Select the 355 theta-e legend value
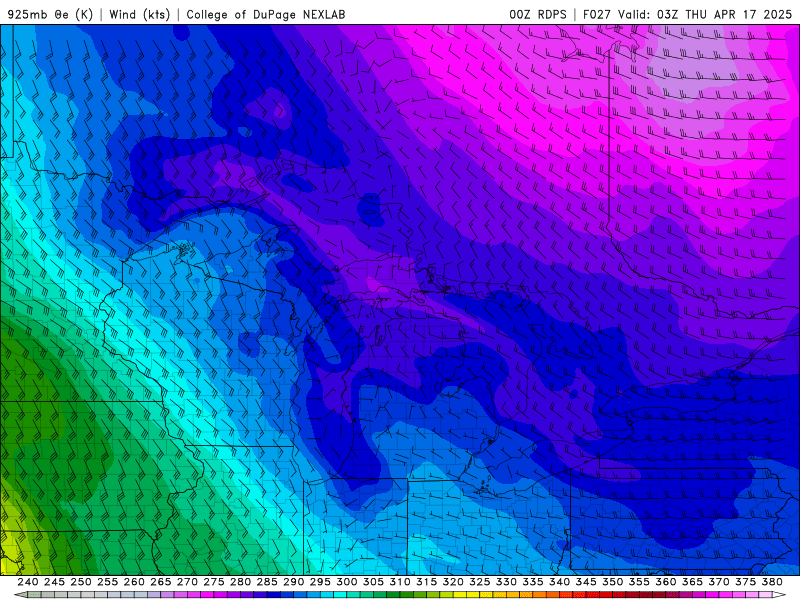Screen dimensions: 800x600 (639, 582)
